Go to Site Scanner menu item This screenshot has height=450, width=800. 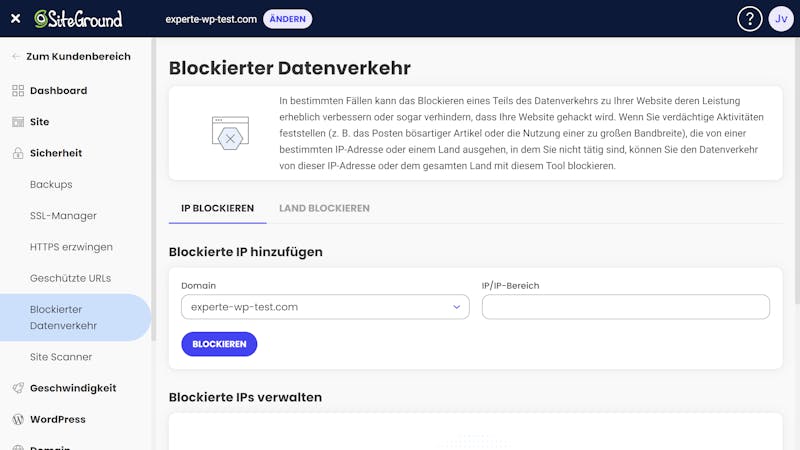[61, 357]
